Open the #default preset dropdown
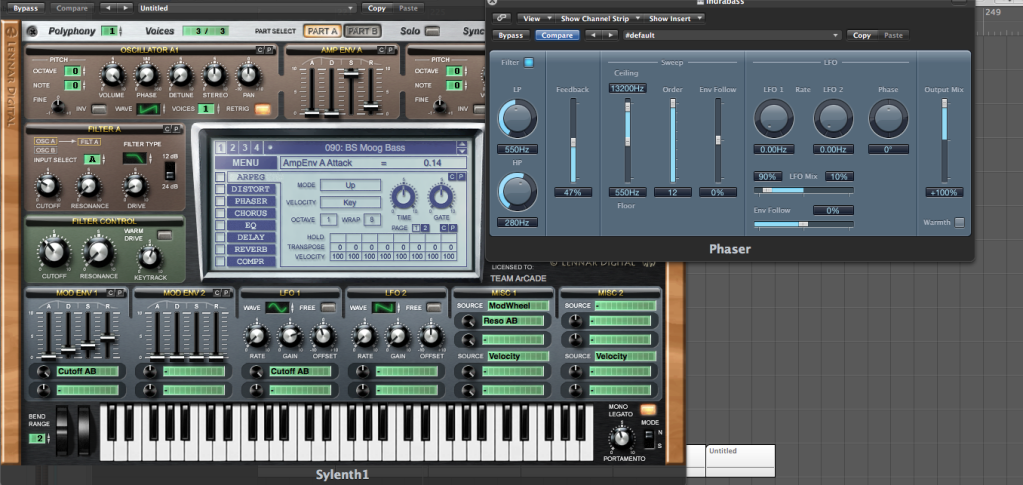The width and height of the screenshot is (1023, 485). tap(731, 35)
